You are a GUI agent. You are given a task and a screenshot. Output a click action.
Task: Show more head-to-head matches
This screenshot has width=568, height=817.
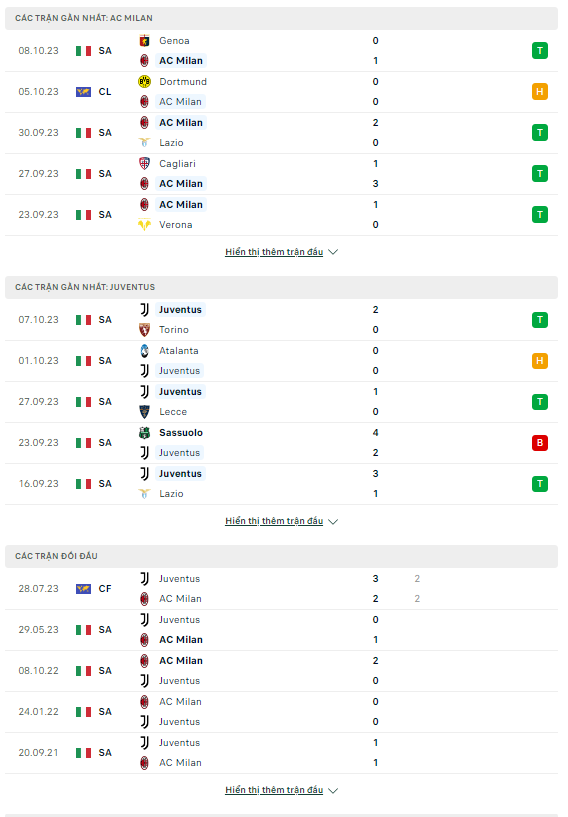[x=281, y=790]
